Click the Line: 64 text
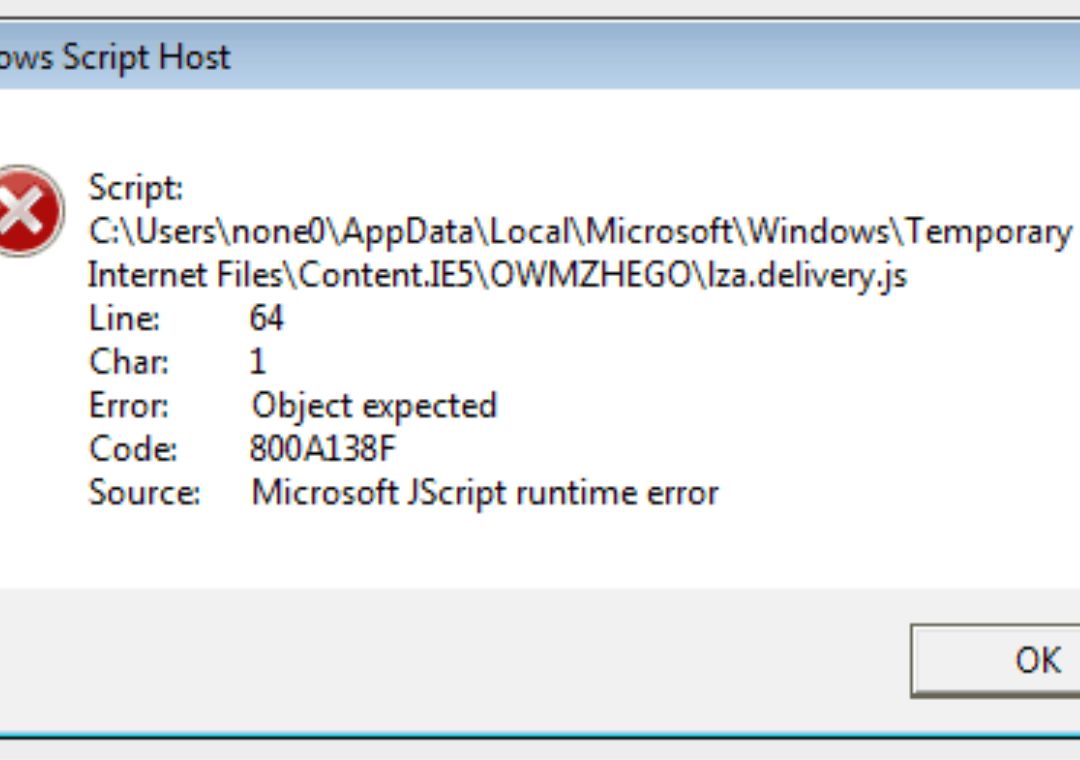 pos(185,318)
